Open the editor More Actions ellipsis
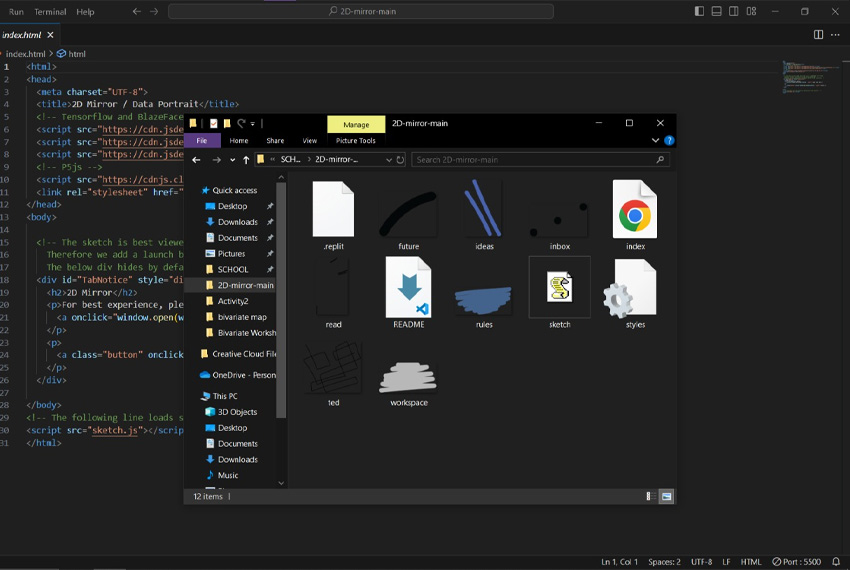 836,34
